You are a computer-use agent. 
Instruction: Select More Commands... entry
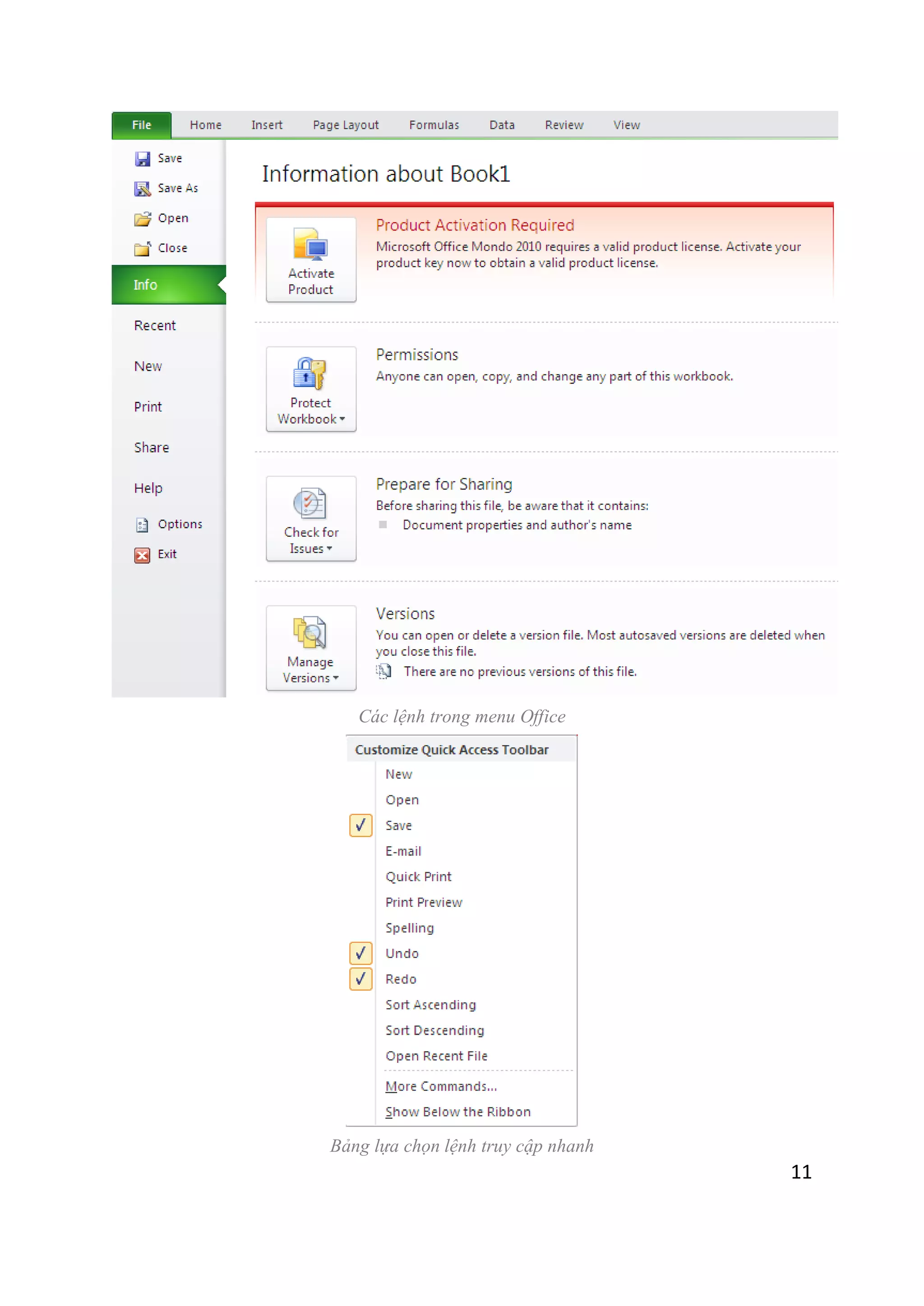click(441, 1086)
